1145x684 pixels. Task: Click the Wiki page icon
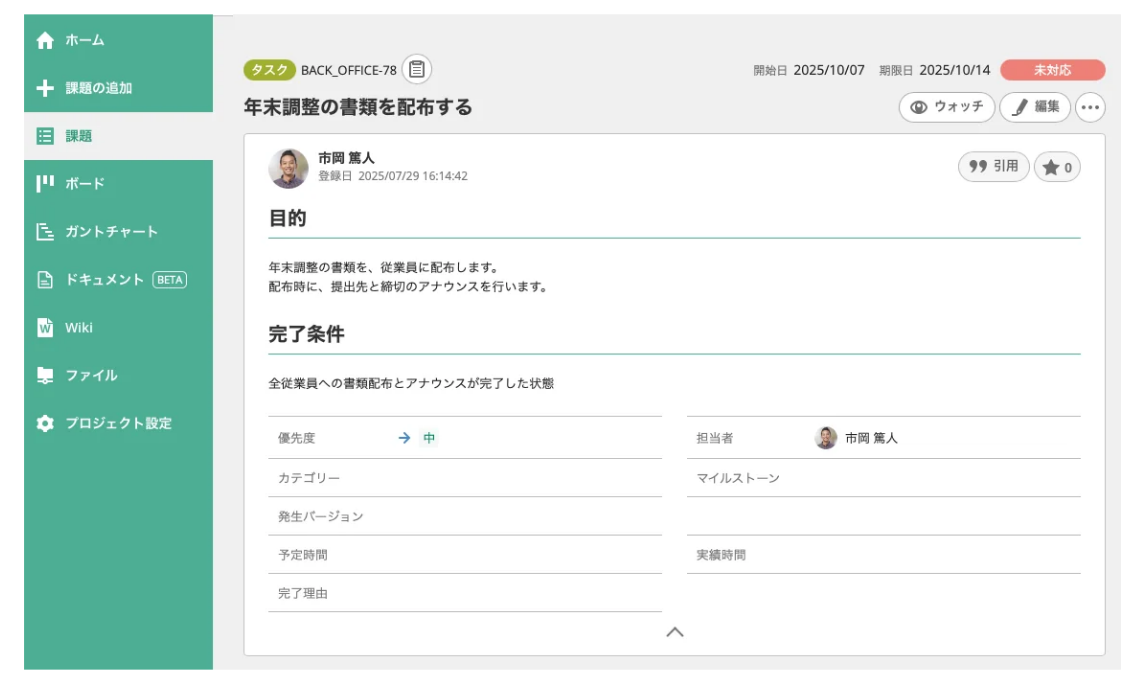tap(45, 327)
